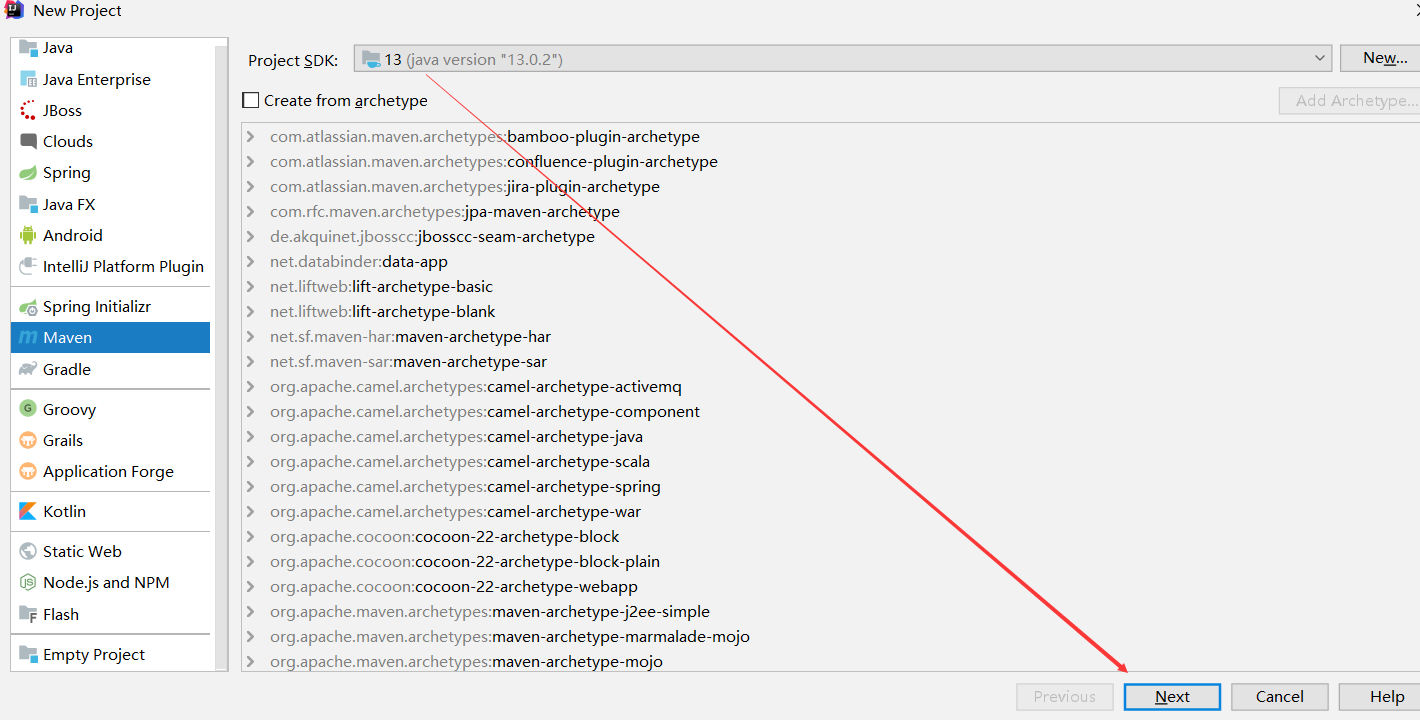Image resolution: width=1420 pixels, height=720 pixels.
Task: Click the Android robot icon
Action: [x=28, y=235]
